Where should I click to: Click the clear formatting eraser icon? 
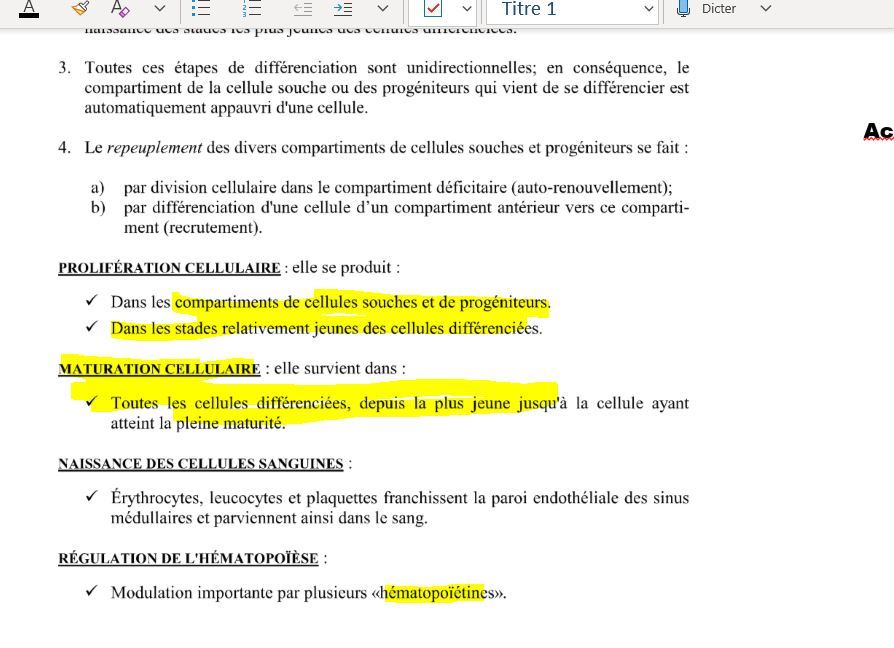[120, 8]
